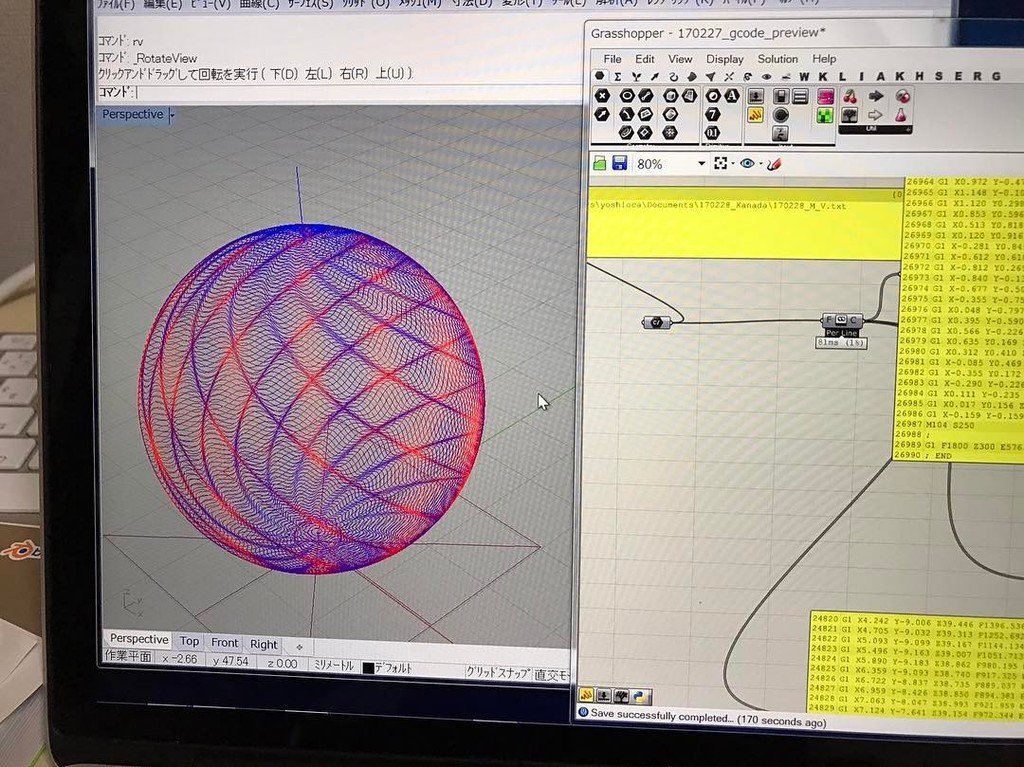The image size is (1024, 767).
Task: Open the Perspective viewport title dropdown arrow
Action: click(x=172, y=116)
